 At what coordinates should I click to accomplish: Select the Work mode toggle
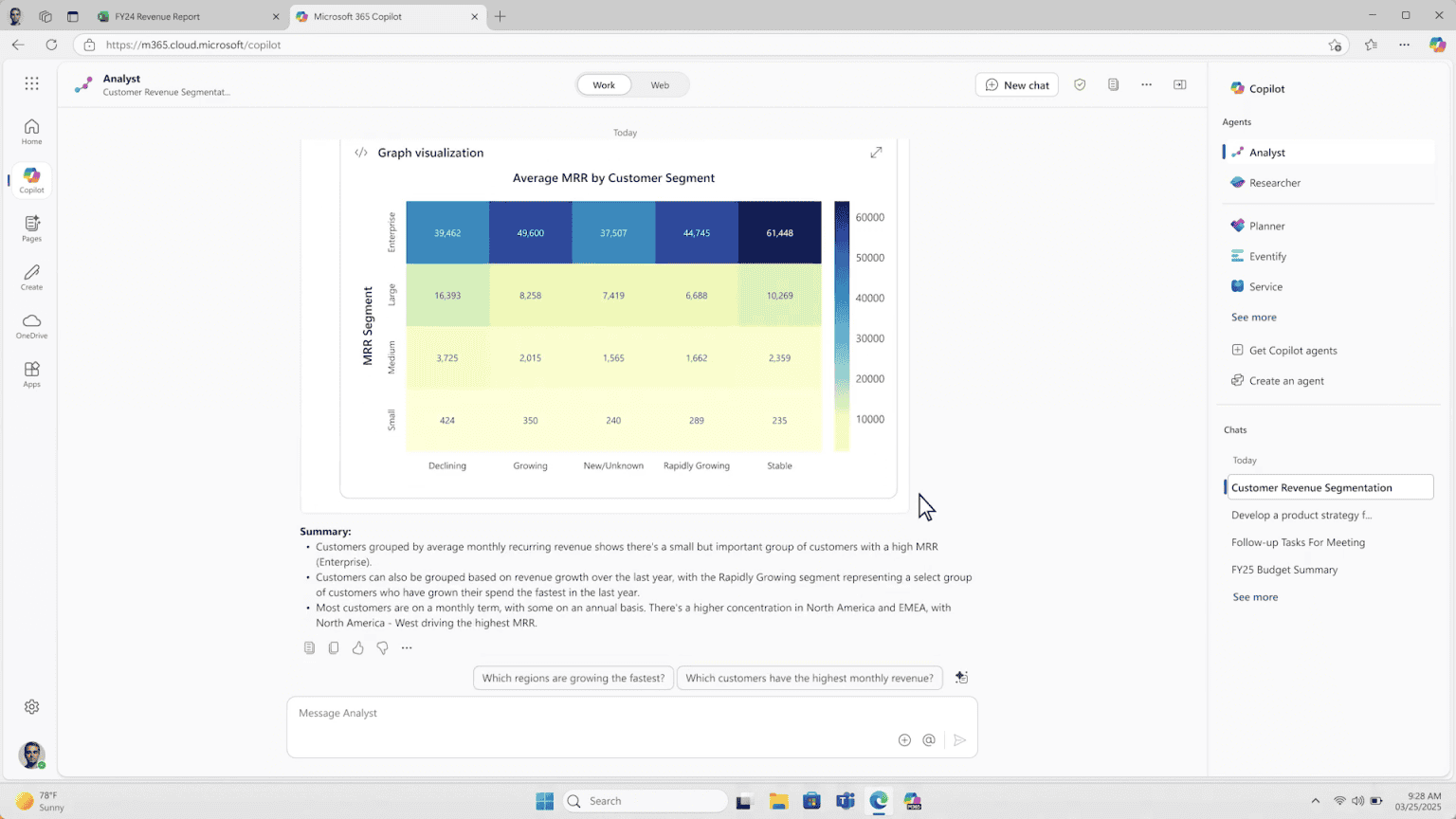pyautogui.click(x=604, y=85)
